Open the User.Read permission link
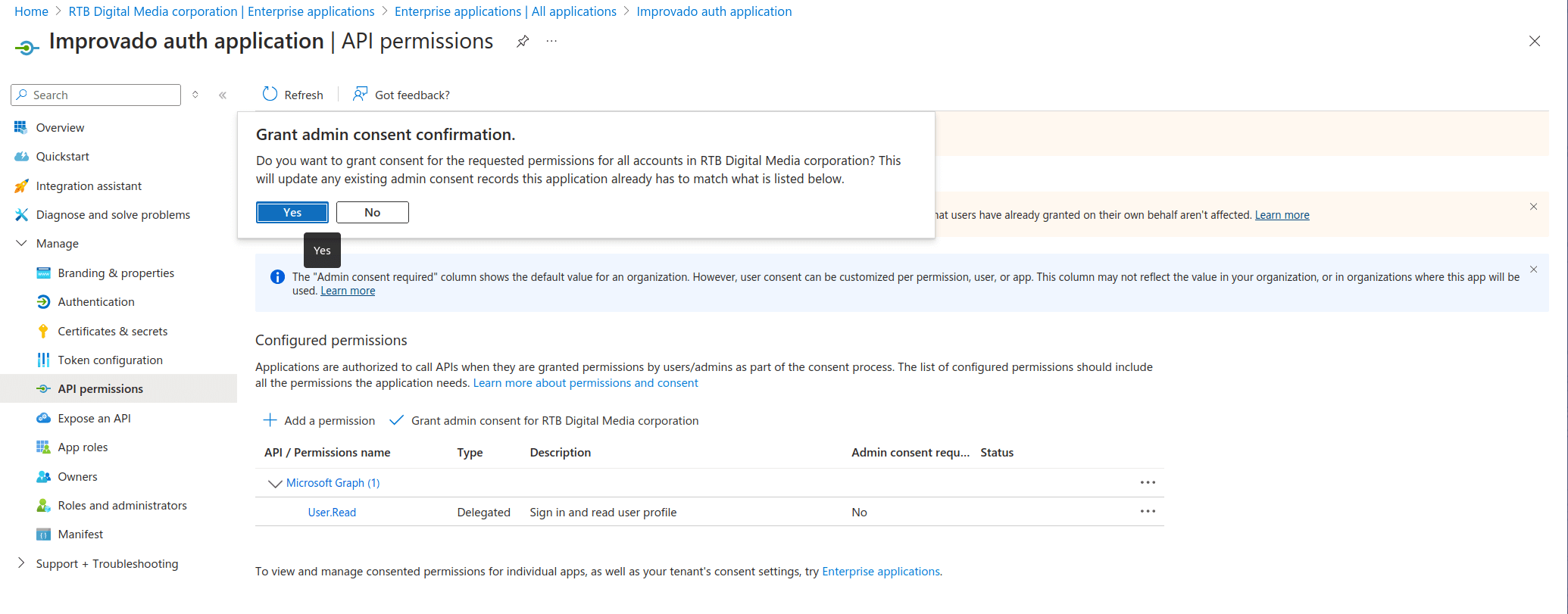 [x=332, y=513]
